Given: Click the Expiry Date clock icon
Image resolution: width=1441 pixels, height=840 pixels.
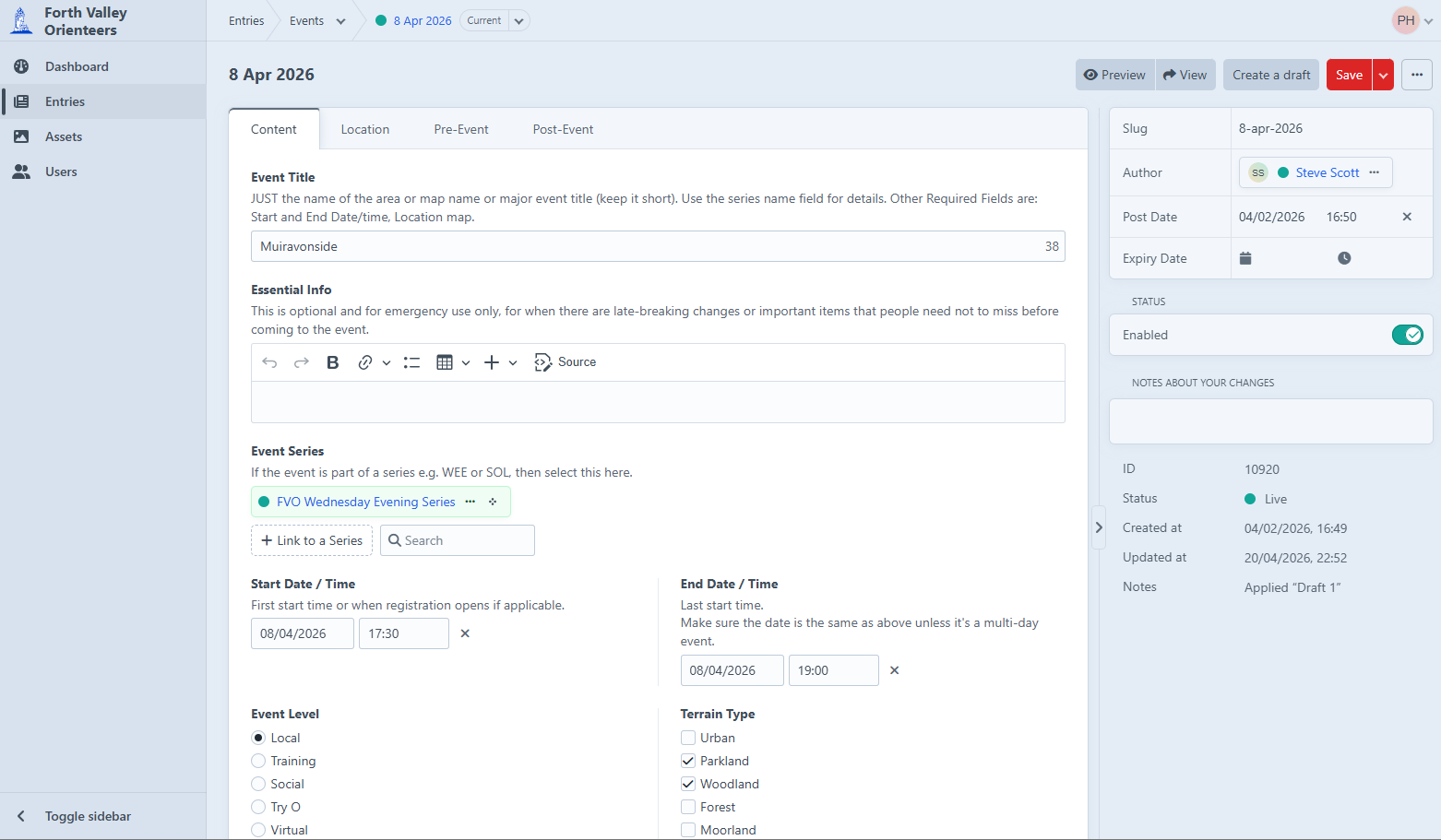Looking at the screenshot, I should click(x=1344, y=258).
